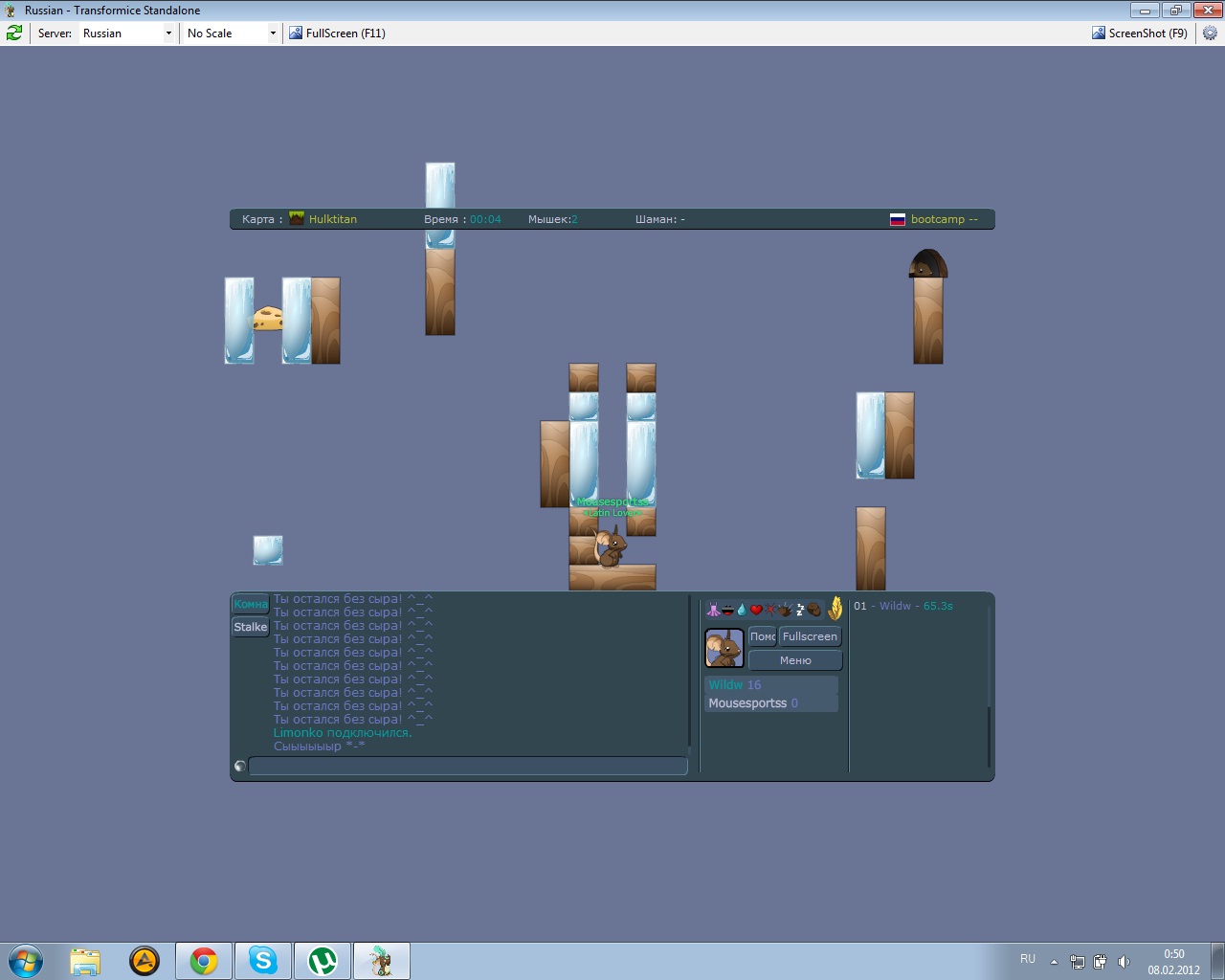Viewport: 1225px width, 980px height.
Task: Click the Время timer value 00:04
Action: pos(485,219)
